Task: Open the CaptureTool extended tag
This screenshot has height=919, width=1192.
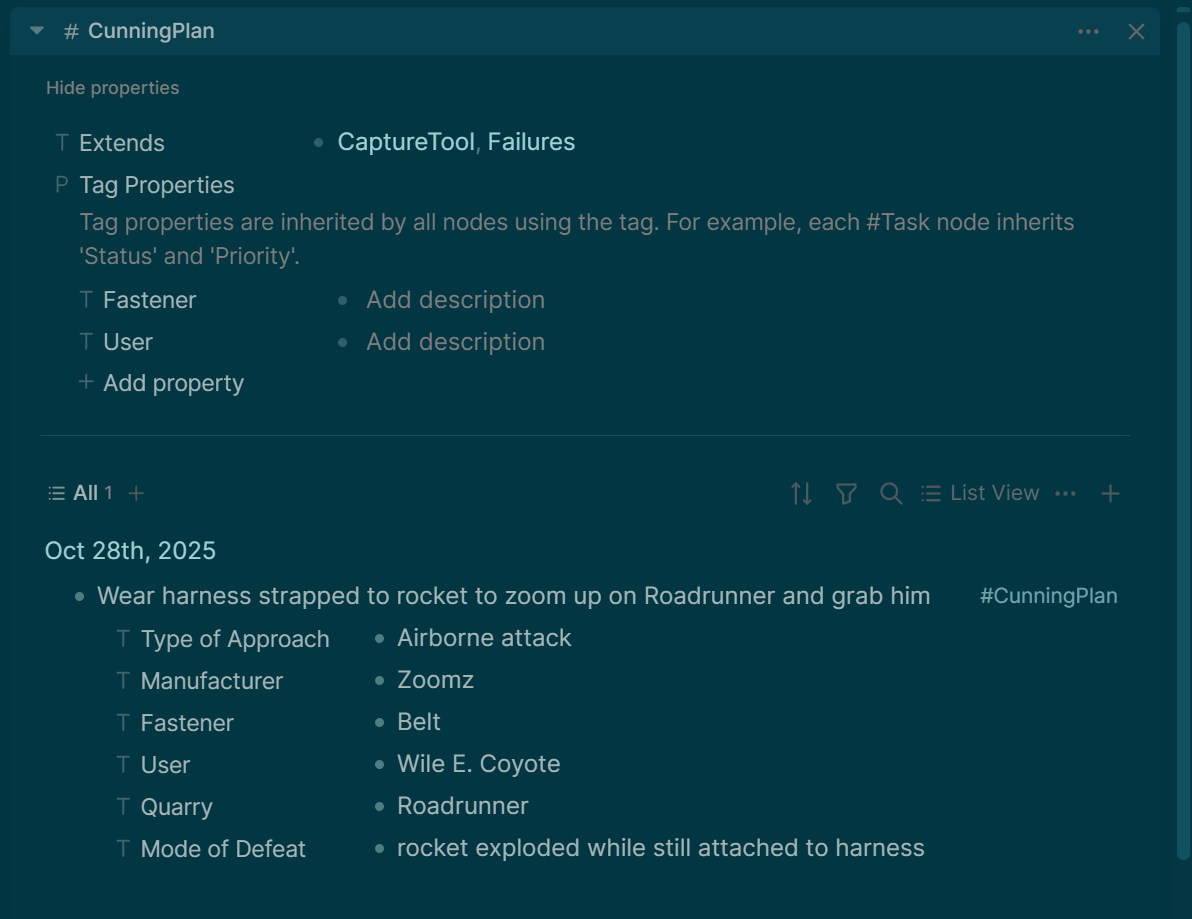Action: tap(405, 142)
